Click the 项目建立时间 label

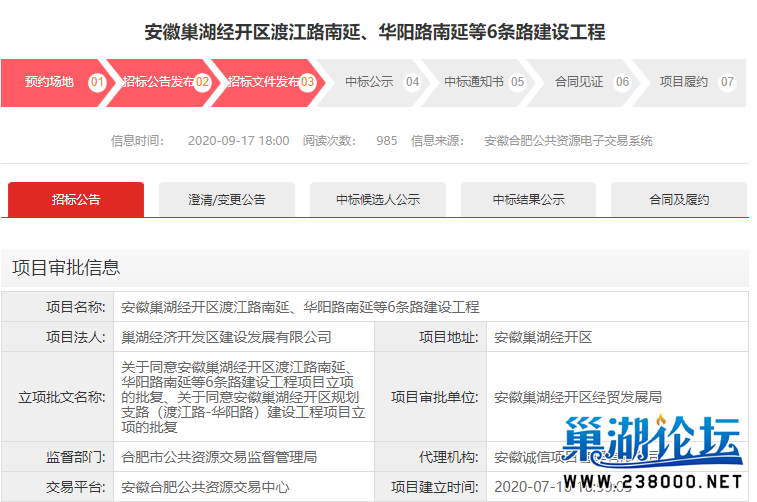[435, 487]
